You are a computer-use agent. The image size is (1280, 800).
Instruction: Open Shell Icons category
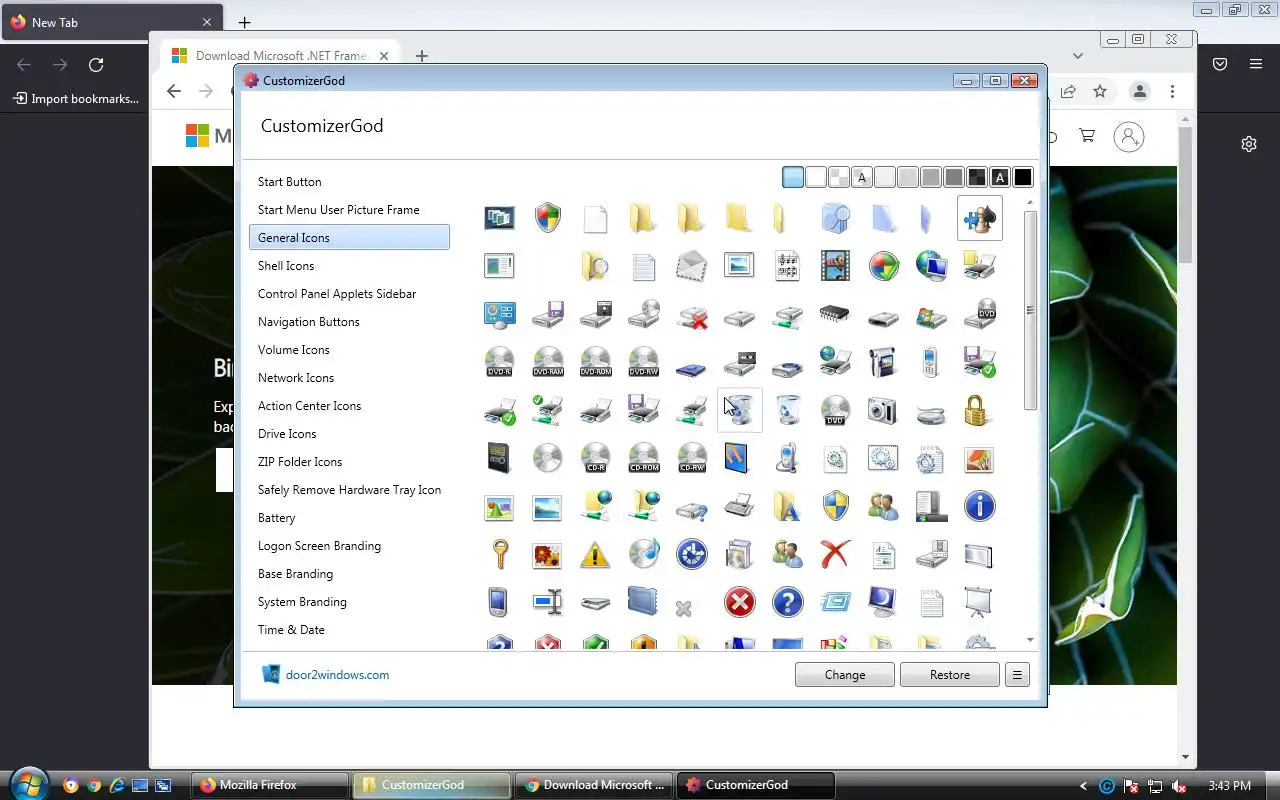(349, 266)
